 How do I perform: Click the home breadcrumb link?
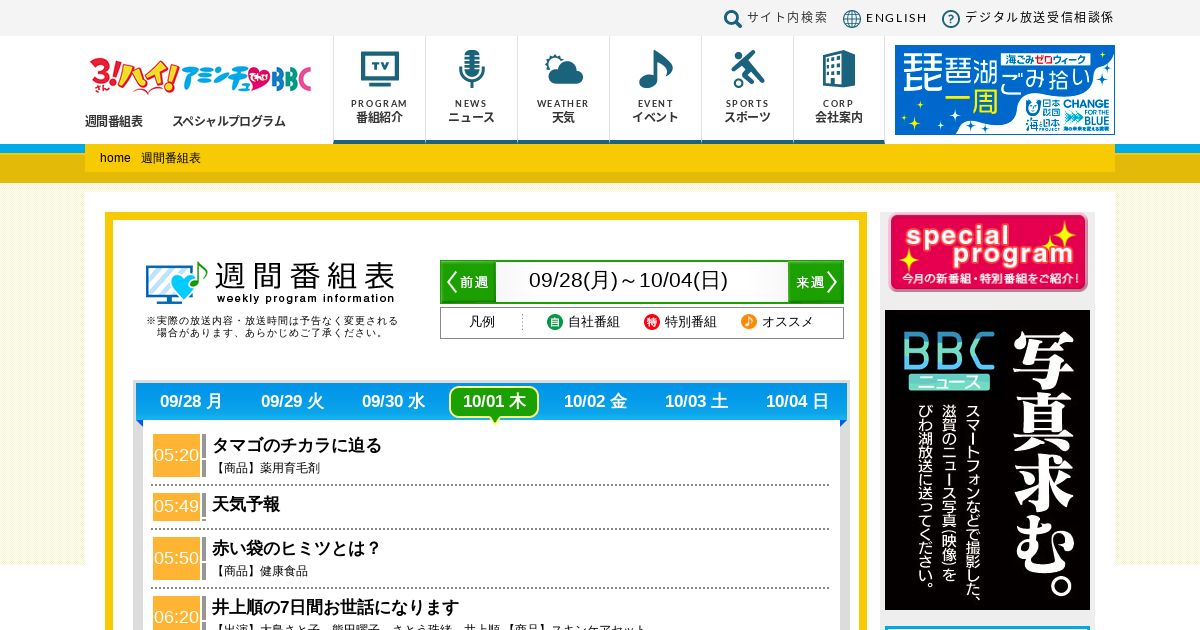click(x=115, y=158)
